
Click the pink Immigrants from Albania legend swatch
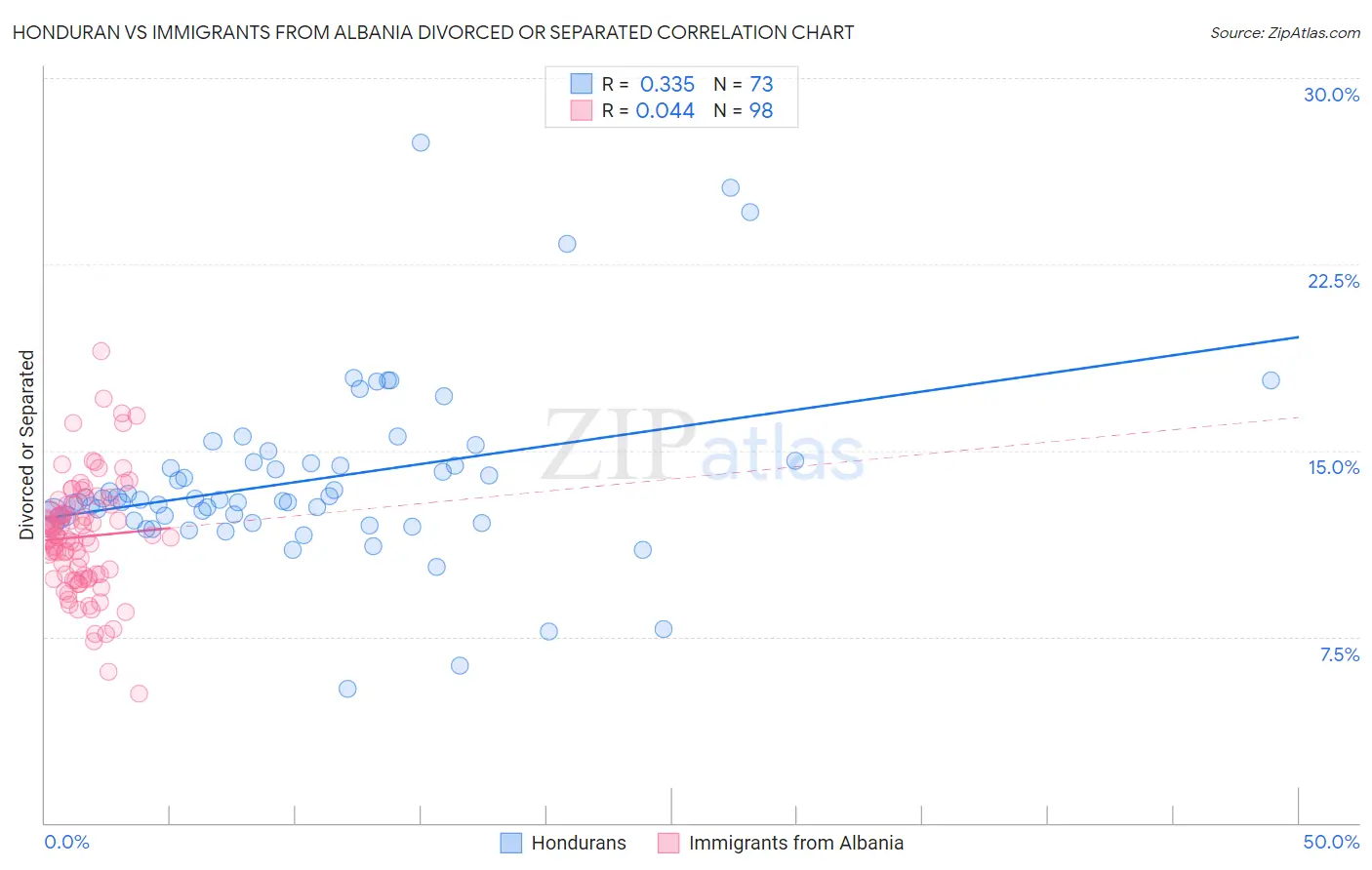(x=668, y=843)
